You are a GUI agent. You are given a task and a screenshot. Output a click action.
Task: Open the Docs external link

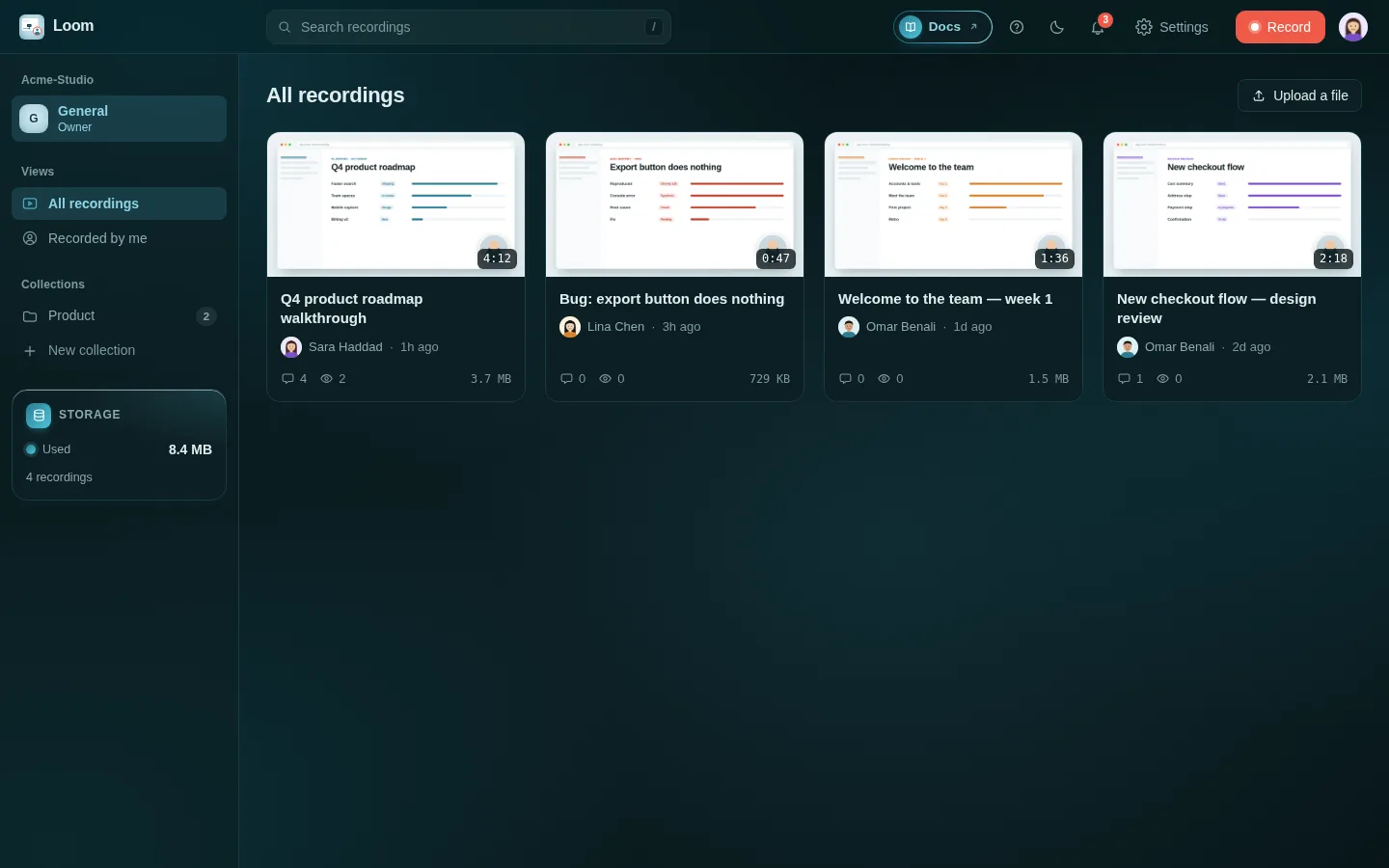pyautogui.click(x=942, y=27)
